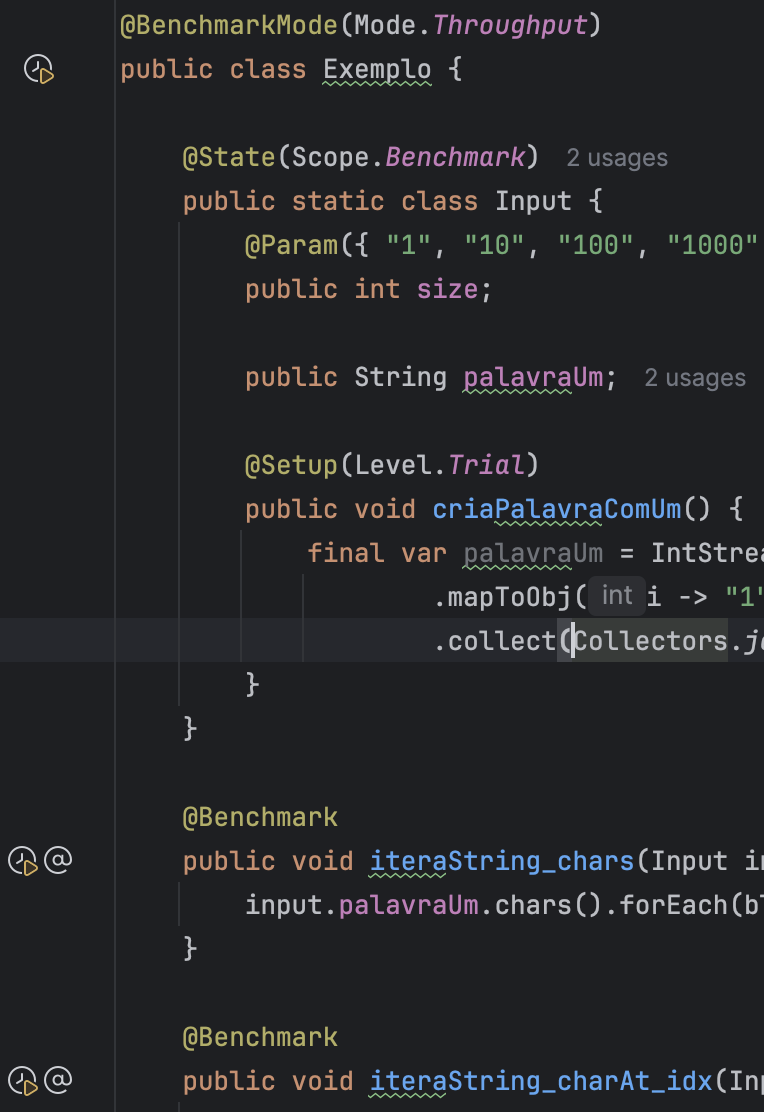The height and width of the screenshot is (1112, 764).
Task: Click the 'int' inlay type hint
Action: (616, 596)
